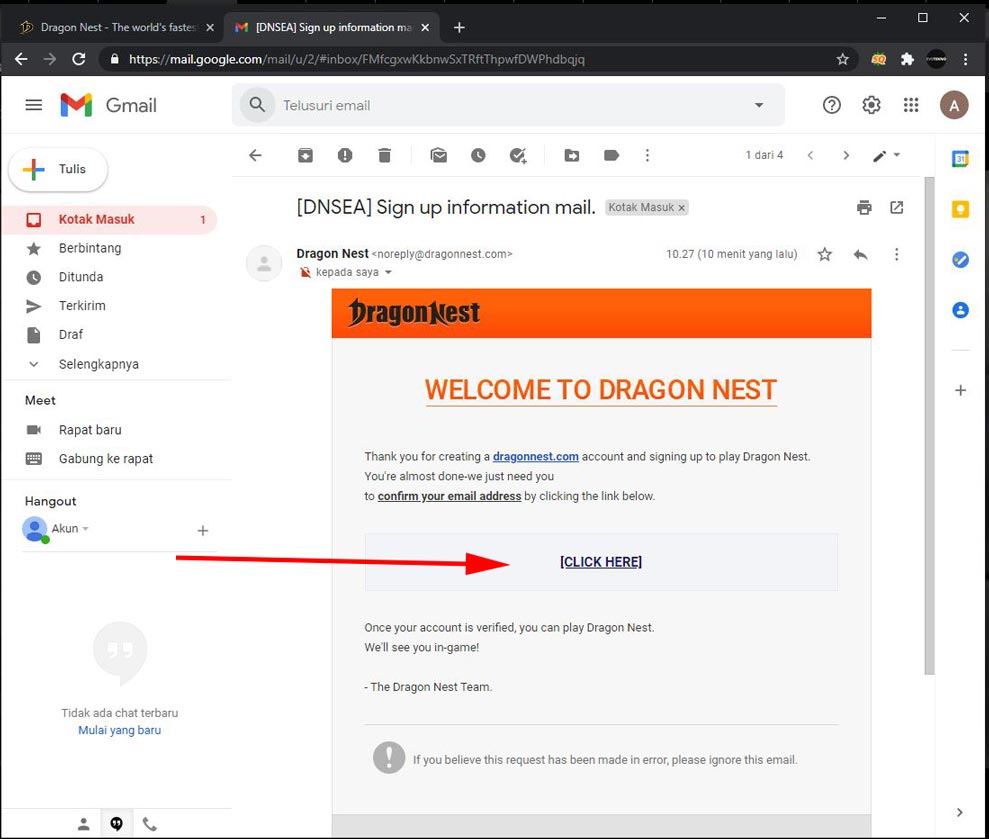Compose a new email with Tulis
This screenshot has width=989, height=839.
(x=58, y=169)
